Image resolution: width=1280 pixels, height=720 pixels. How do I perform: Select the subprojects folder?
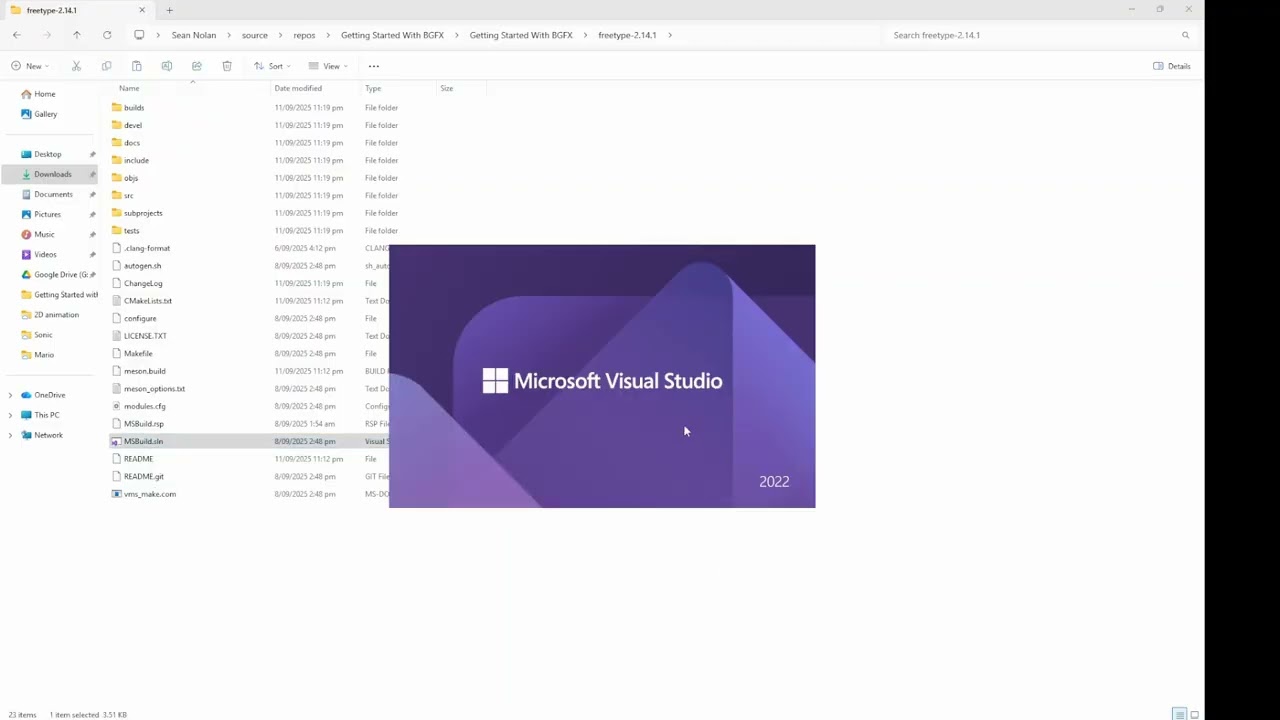pos(143,213)
